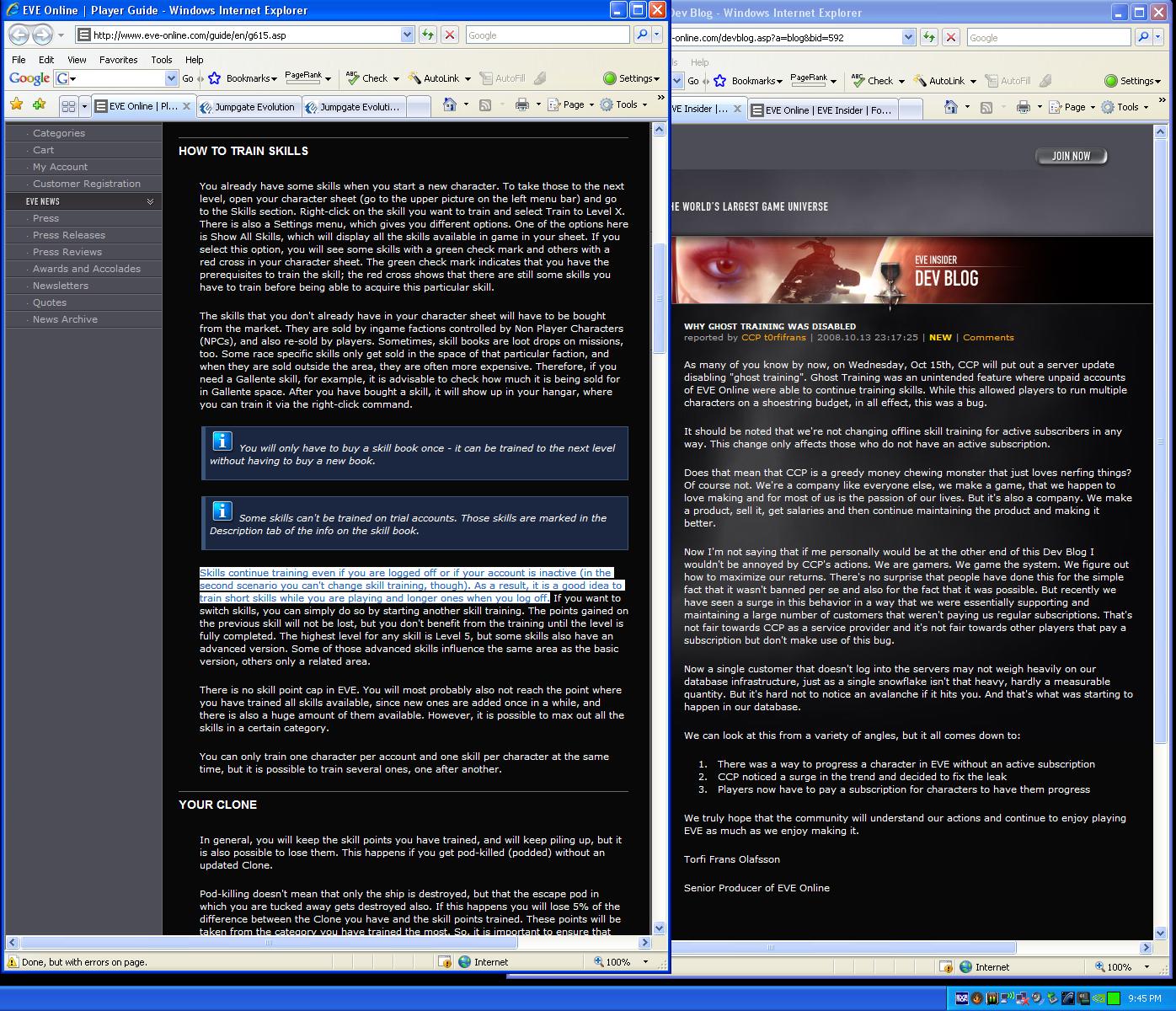Refresh the Player Guide page
Viewport: 1176px width, 1011px height.
(428, 35)
